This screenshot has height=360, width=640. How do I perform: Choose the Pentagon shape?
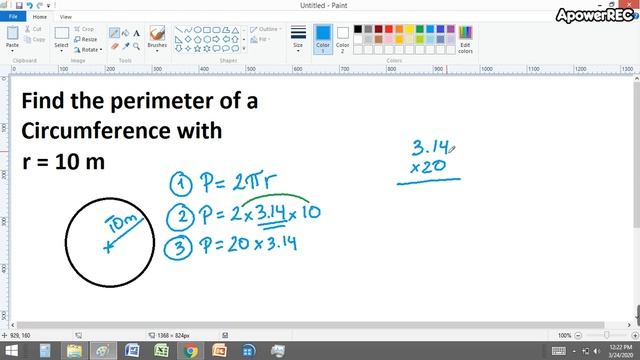point(197,40)
